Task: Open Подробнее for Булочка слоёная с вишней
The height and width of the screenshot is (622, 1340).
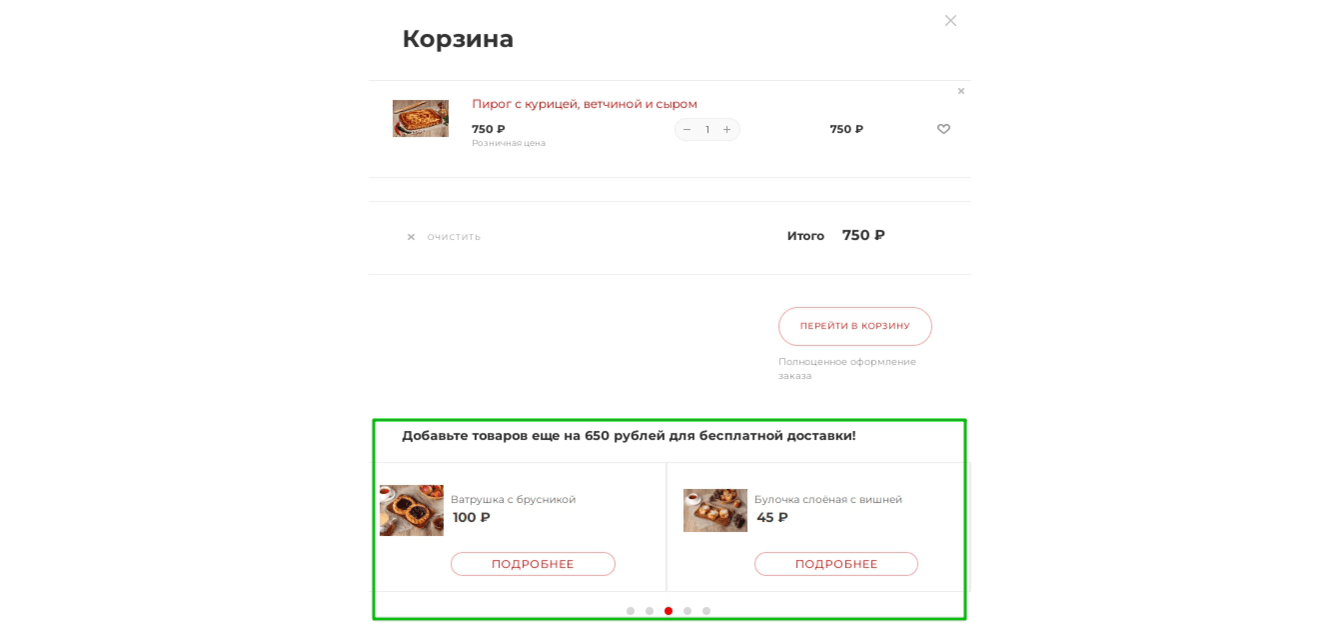Action: [836, 564]
